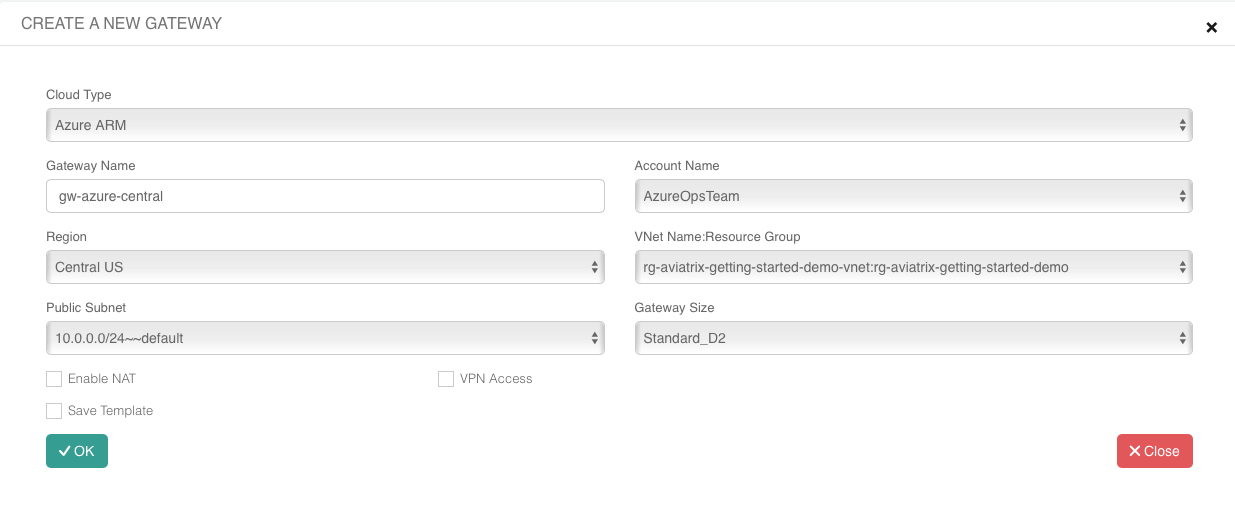Click the arrows icon on VNet Name selector
The image size is (1235, 505).
tap(1182, 268)
